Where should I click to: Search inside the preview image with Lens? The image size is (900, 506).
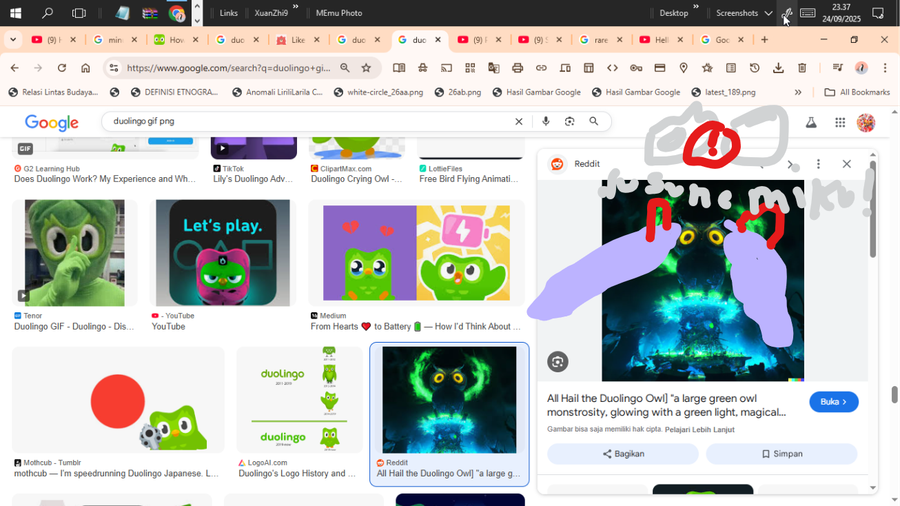pos(557,361)
